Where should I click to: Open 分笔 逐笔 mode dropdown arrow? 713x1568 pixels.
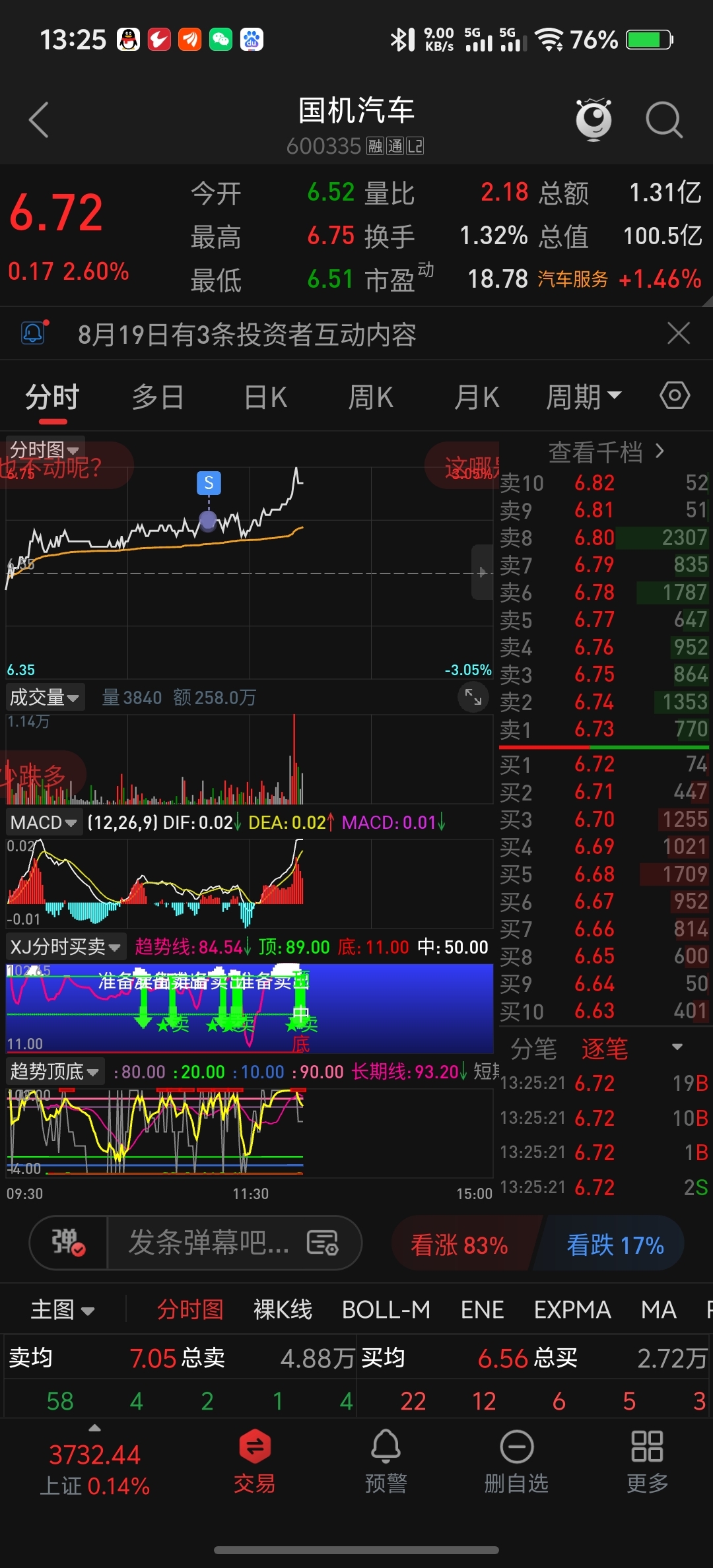[x=677, y=1047]
